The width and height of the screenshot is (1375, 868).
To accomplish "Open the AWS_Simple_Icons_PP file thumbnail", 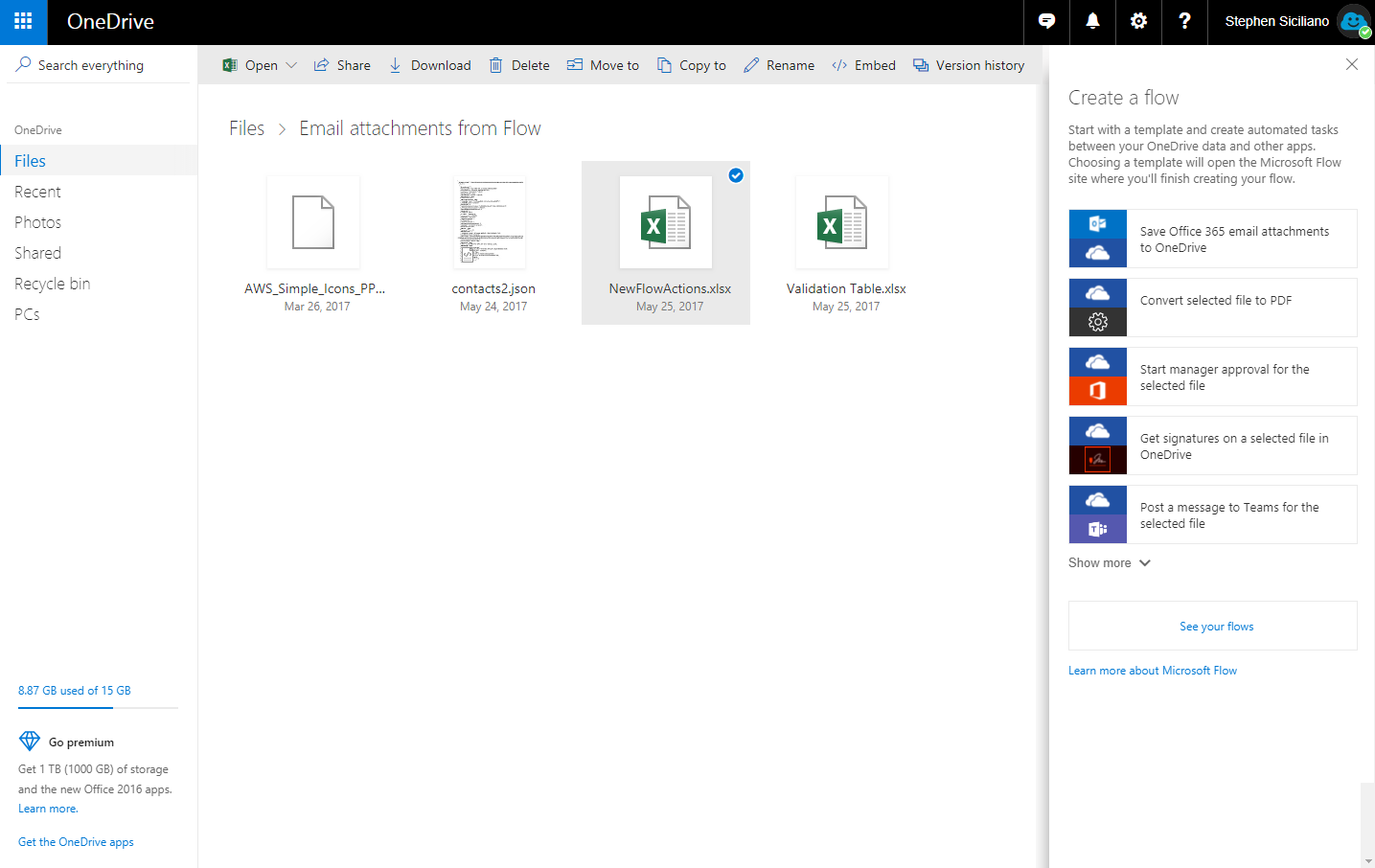I will (313, 222).
